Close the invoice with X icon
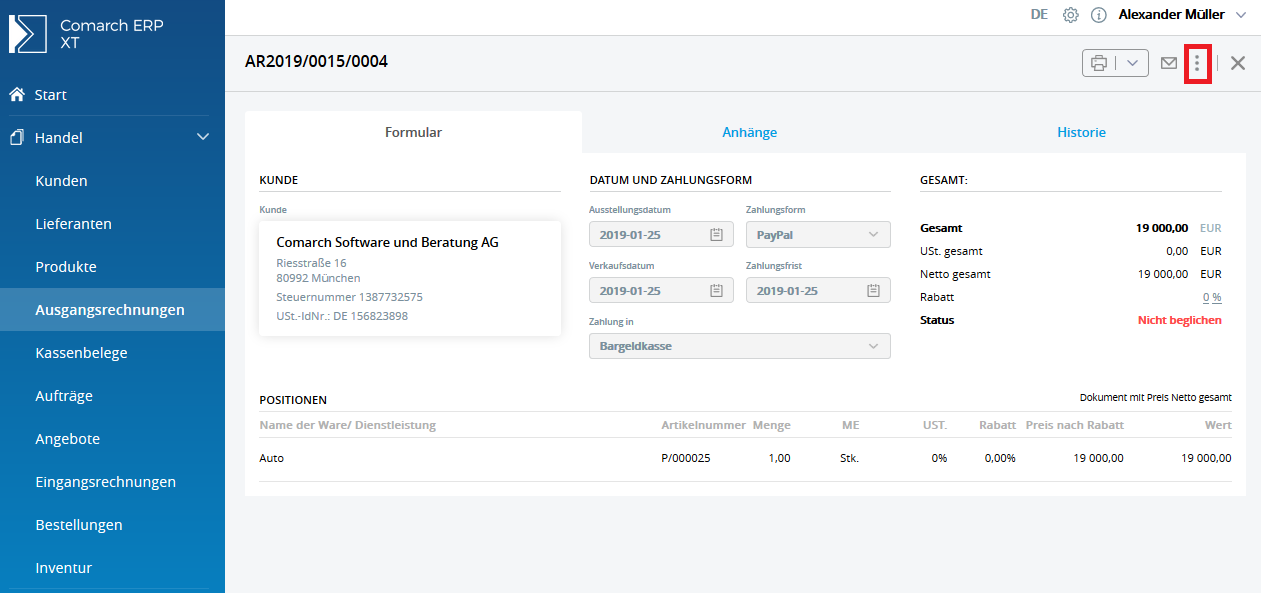The width and height of the screenshot is (1261, 593). tap(1238, 63)
